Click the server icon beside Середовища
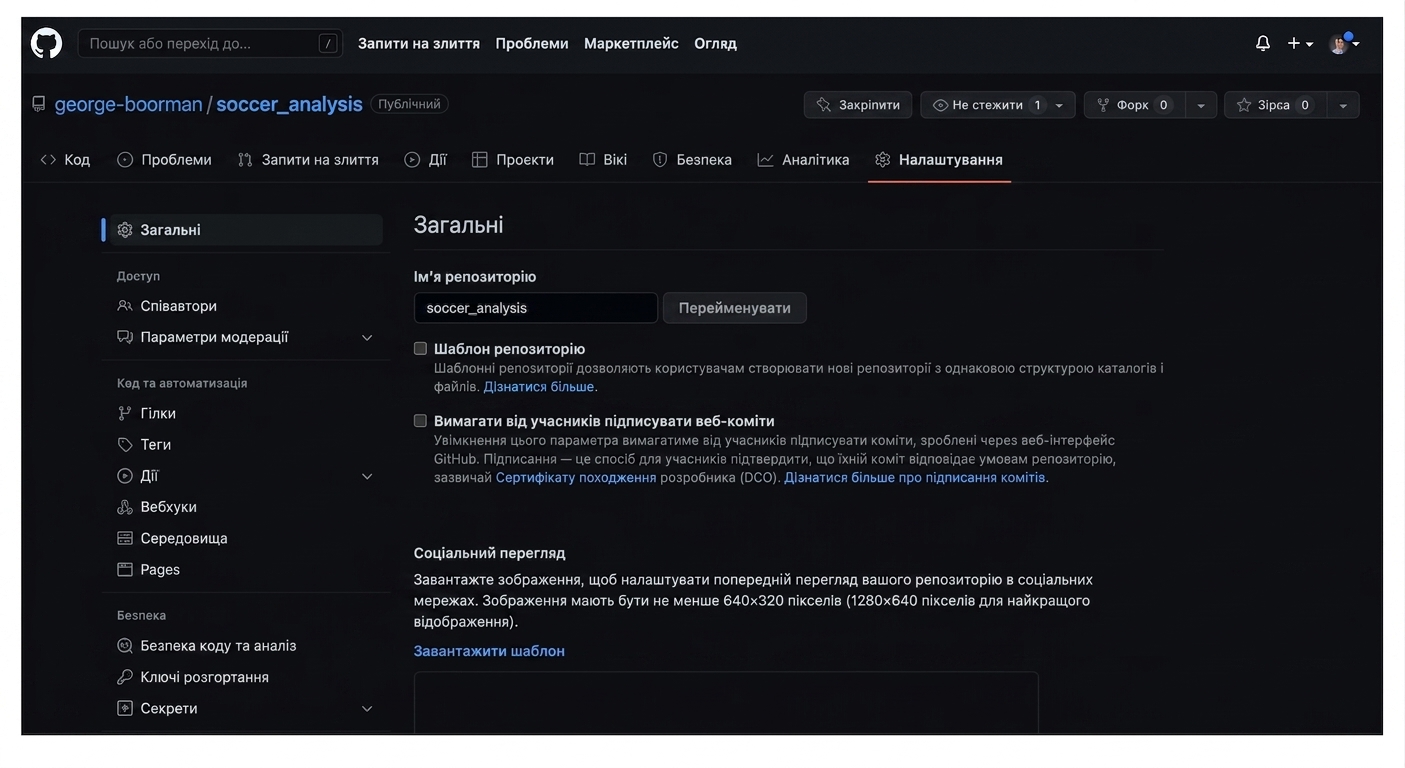Image resolution: width=1405 pixels, height=768 pixels. pyautogui.click(x=125, y=538)
